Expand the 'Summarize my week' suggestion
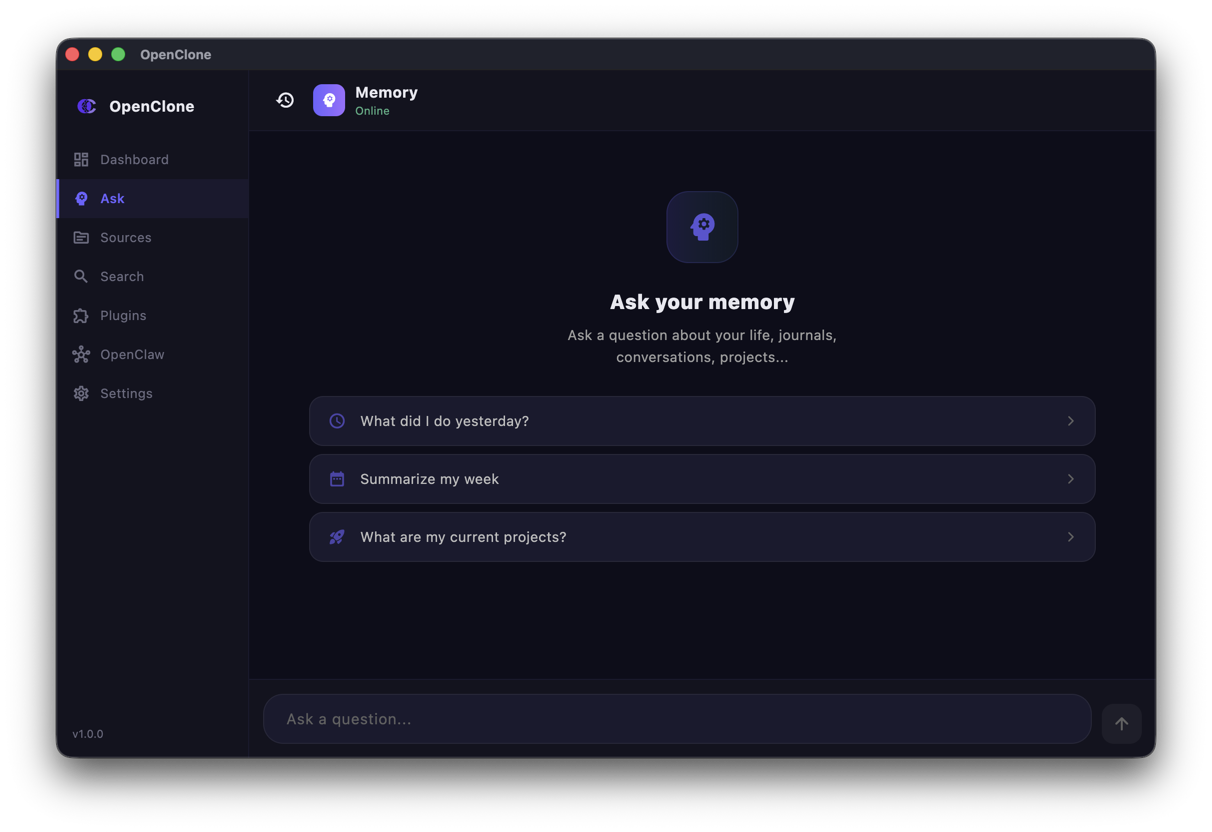 1069,479
